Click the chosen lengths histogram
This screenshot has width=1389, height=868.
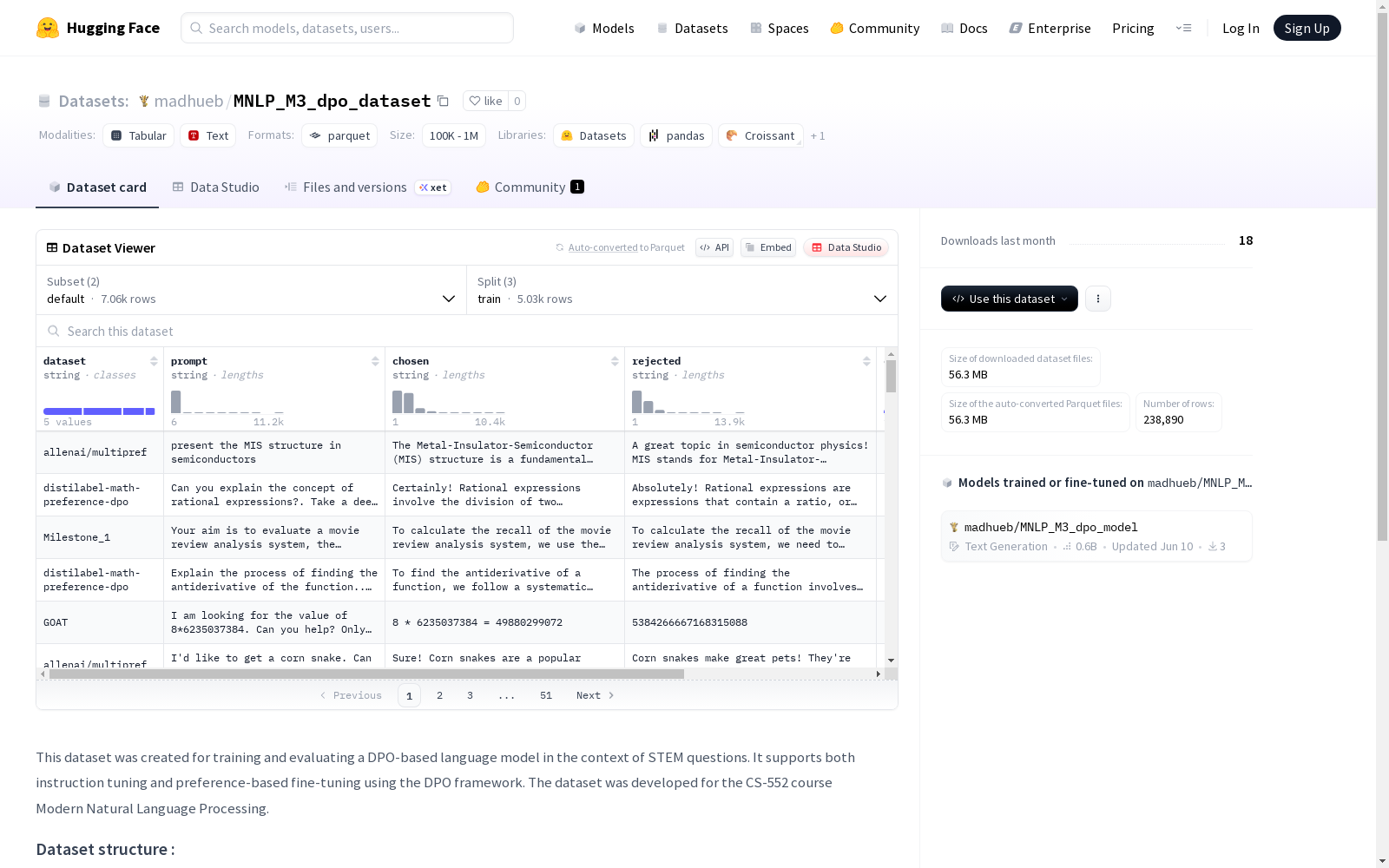(449, 402)
